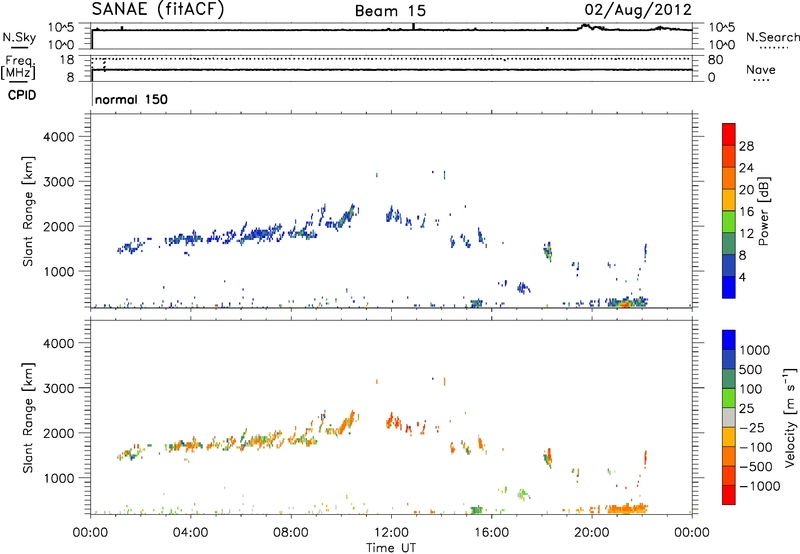Select the 'N.Sky' legend label
Viewport: 800px width, 554px height.
pos(19,37)
